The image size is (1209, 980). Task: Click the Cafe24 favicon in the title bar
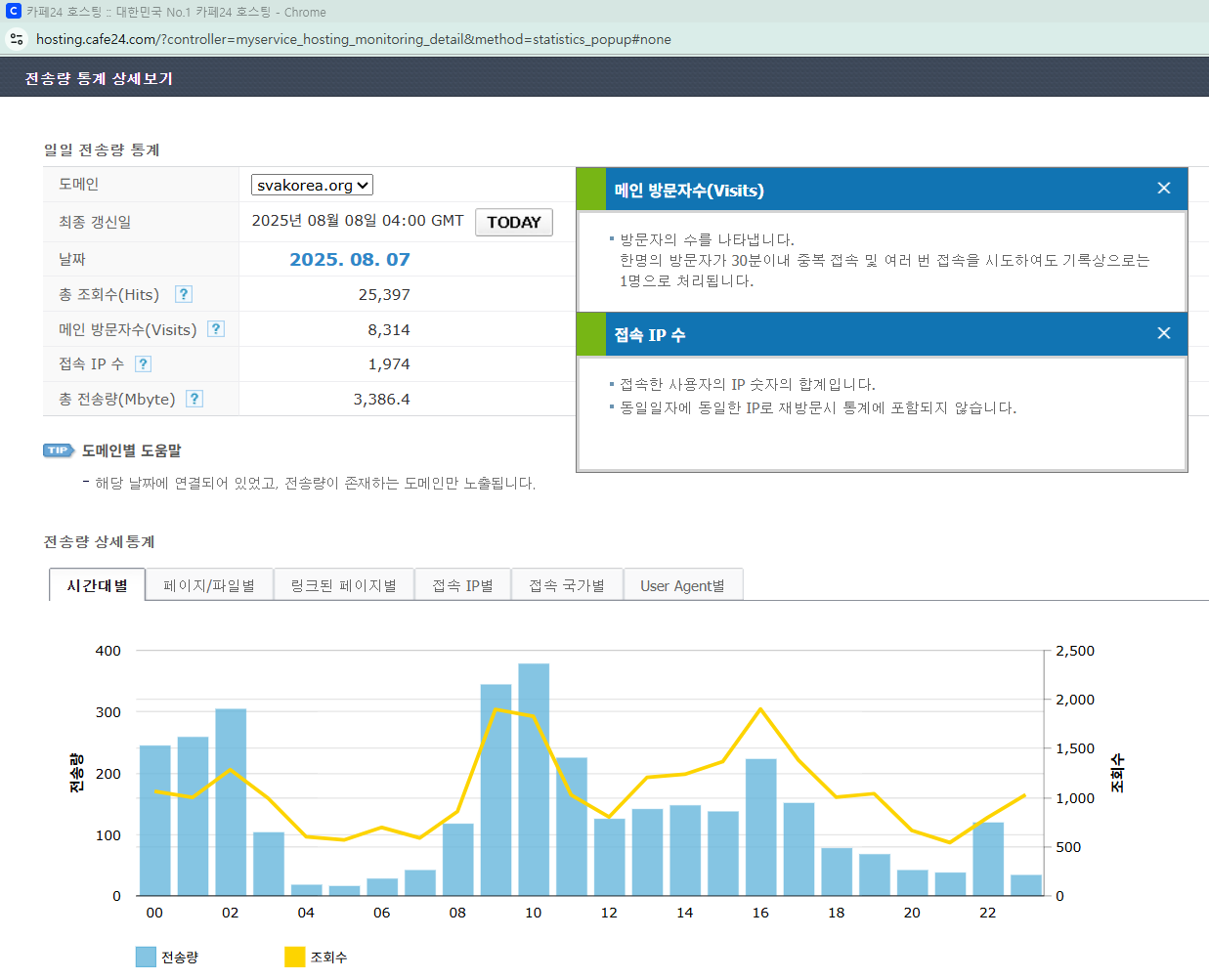click(x=13, y=12)
